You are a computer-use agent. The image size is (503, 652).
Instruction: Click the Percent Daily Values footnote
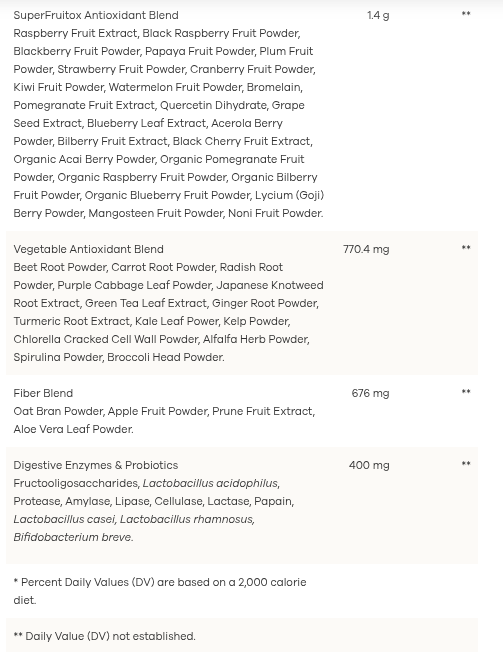pyautogui.click(x=160, y=591)
